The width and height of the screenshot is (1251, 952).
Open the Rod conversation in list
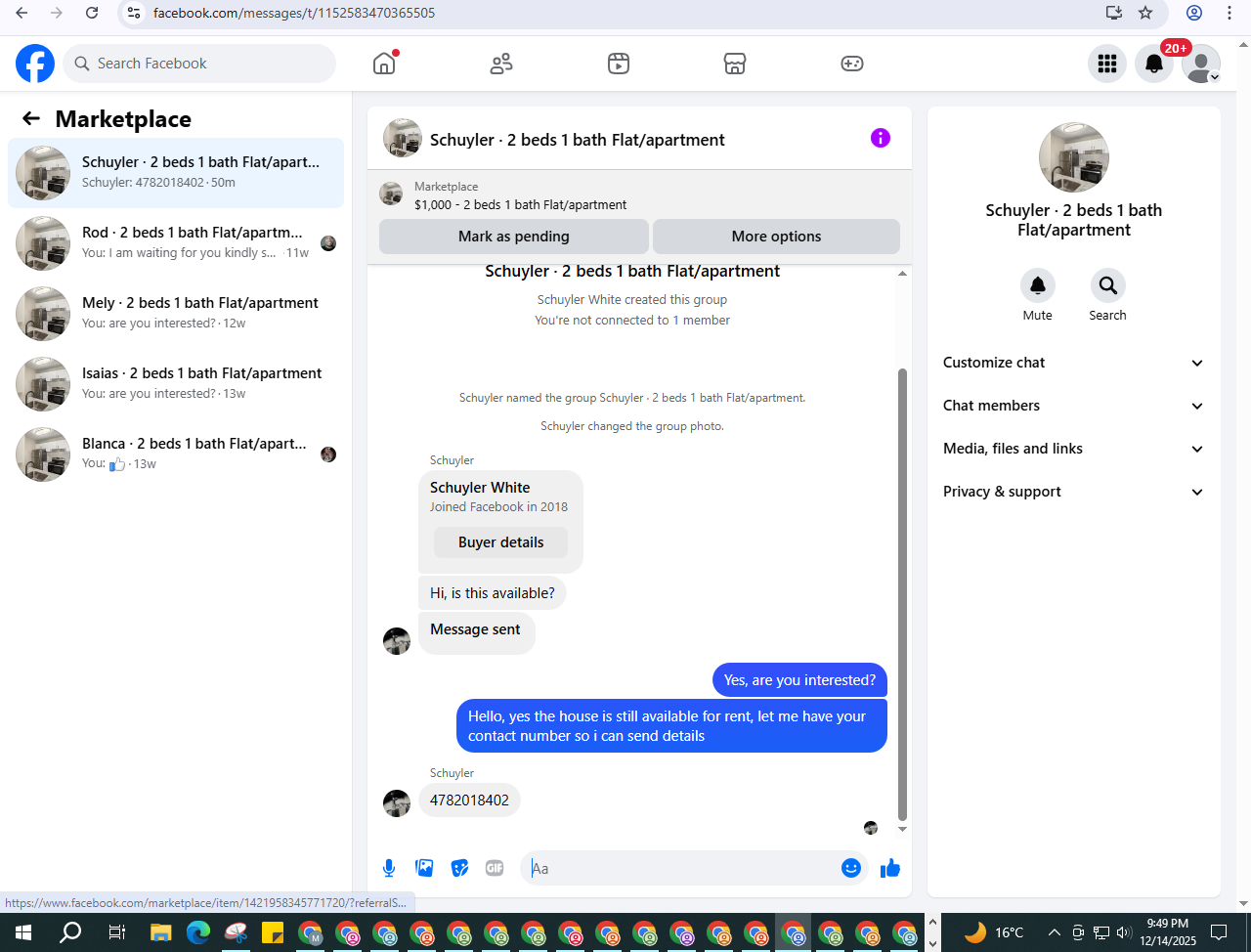pos(176,243)
